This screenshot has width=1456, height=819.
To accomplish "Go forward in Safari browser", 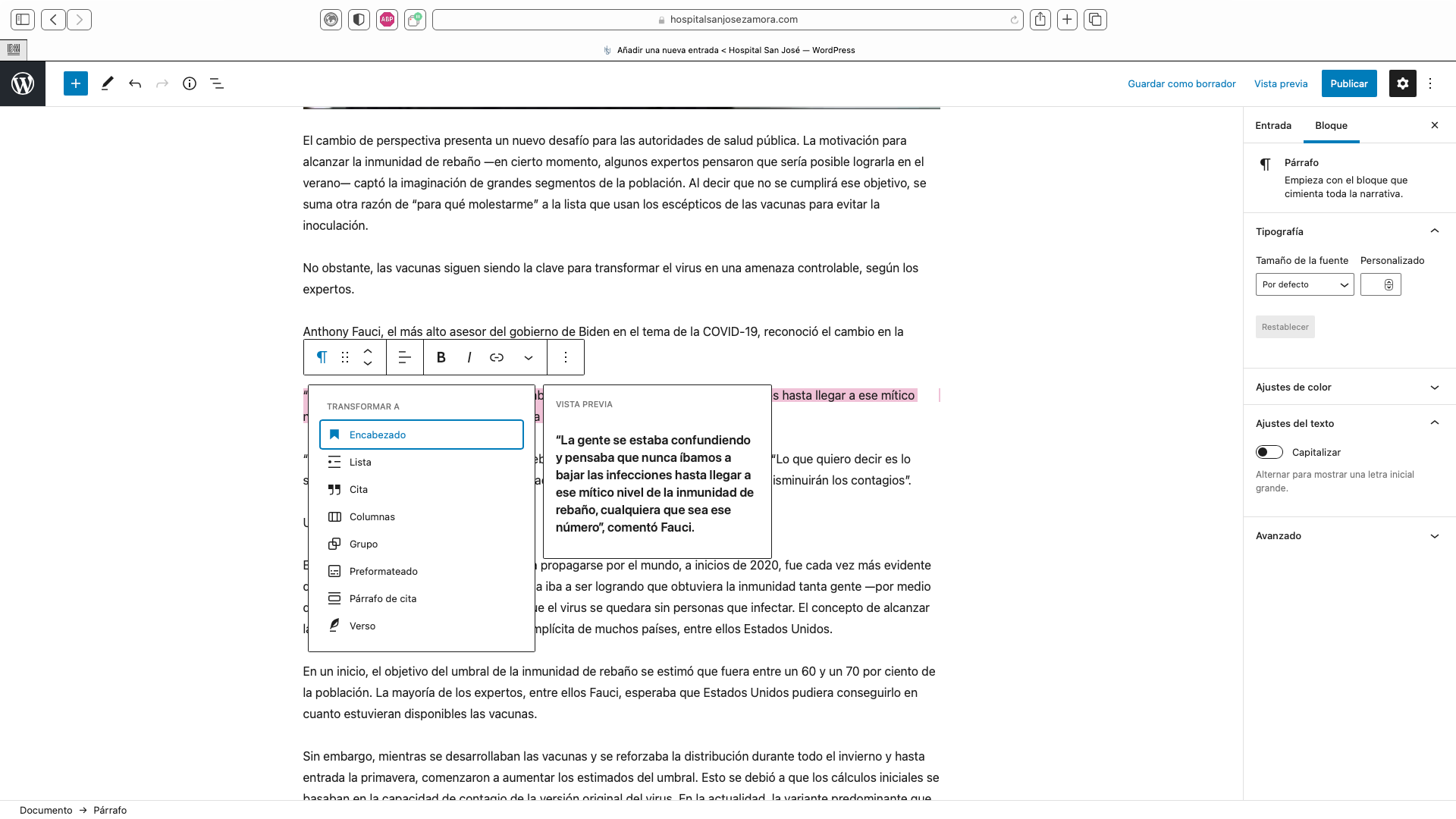I will 79,19.
